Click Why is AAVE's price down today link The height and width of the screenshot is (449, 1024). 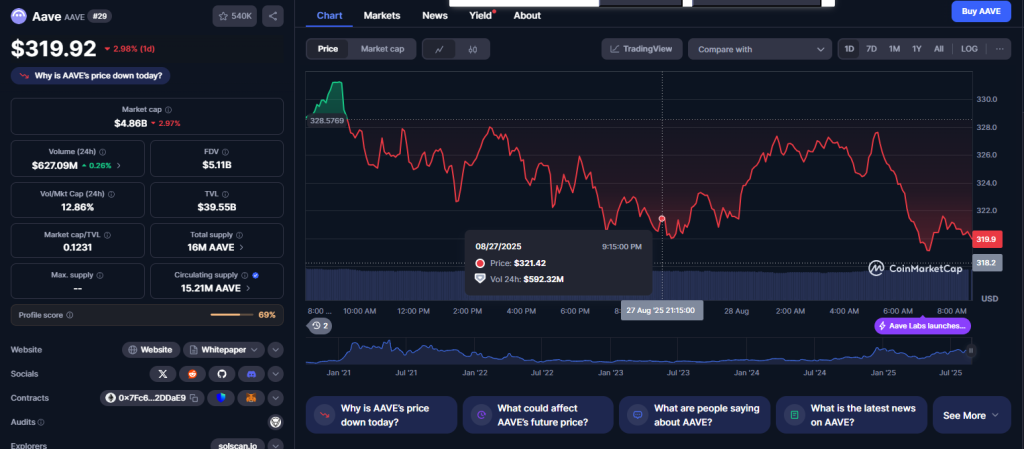(89, 75)
